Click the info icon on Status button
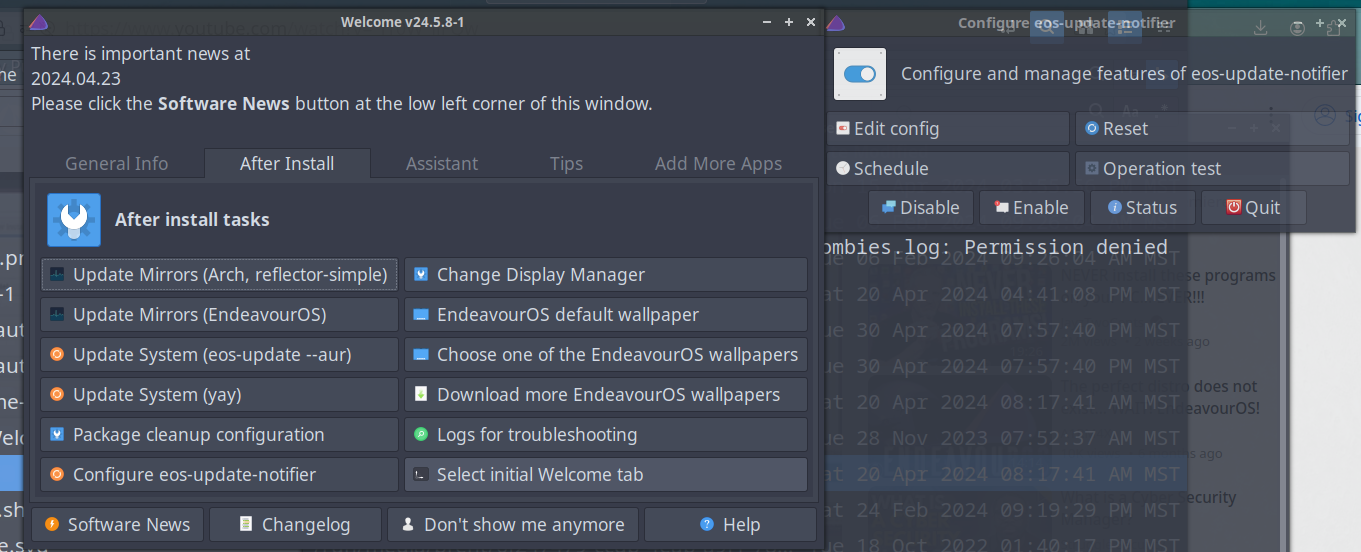This screenshot has height=552, width=1361. [1114, 207]
